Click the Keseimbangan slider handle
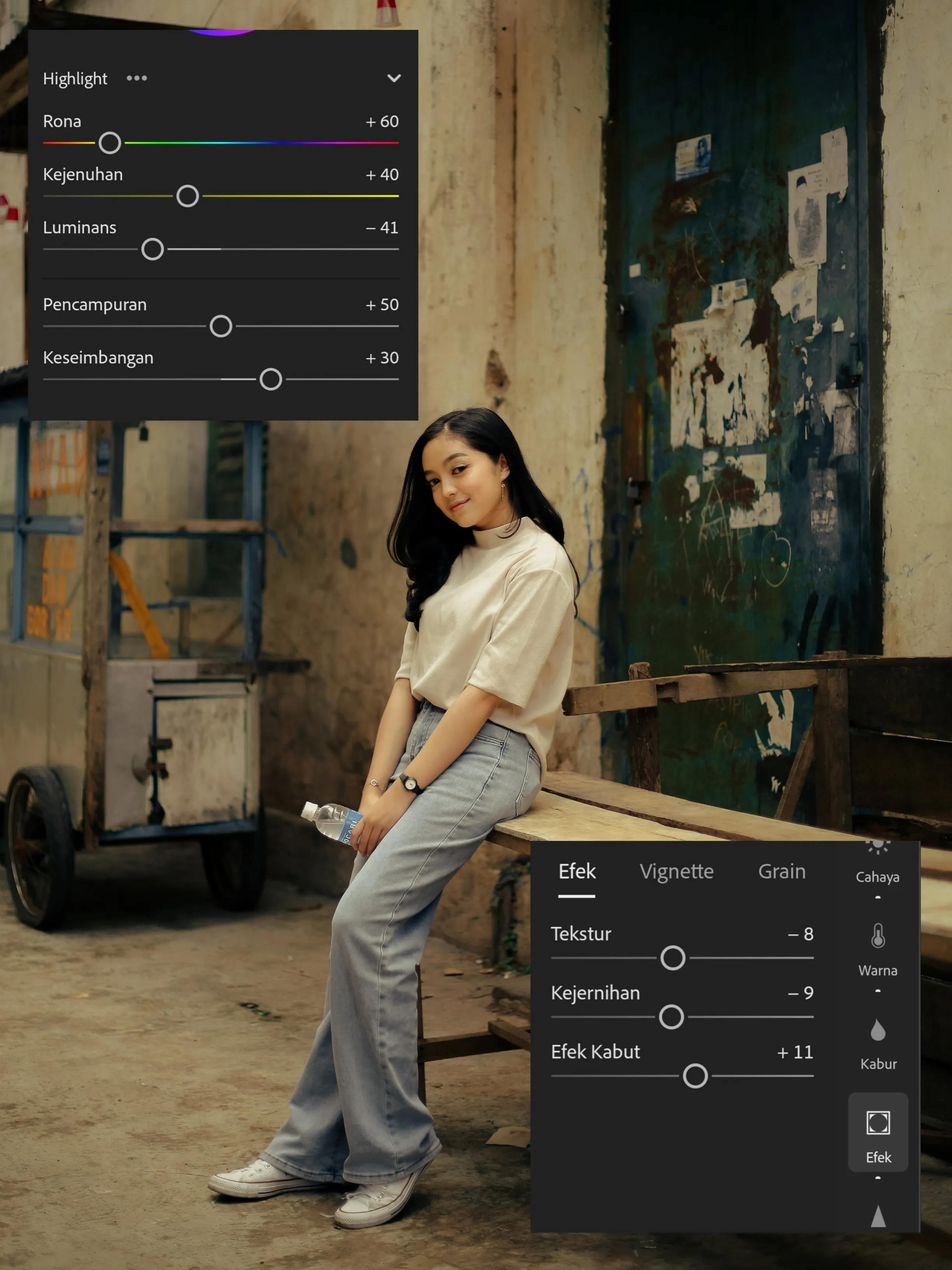Image resolution: width=952 pixels, height=1270 pixels. (x=270, y=379)
